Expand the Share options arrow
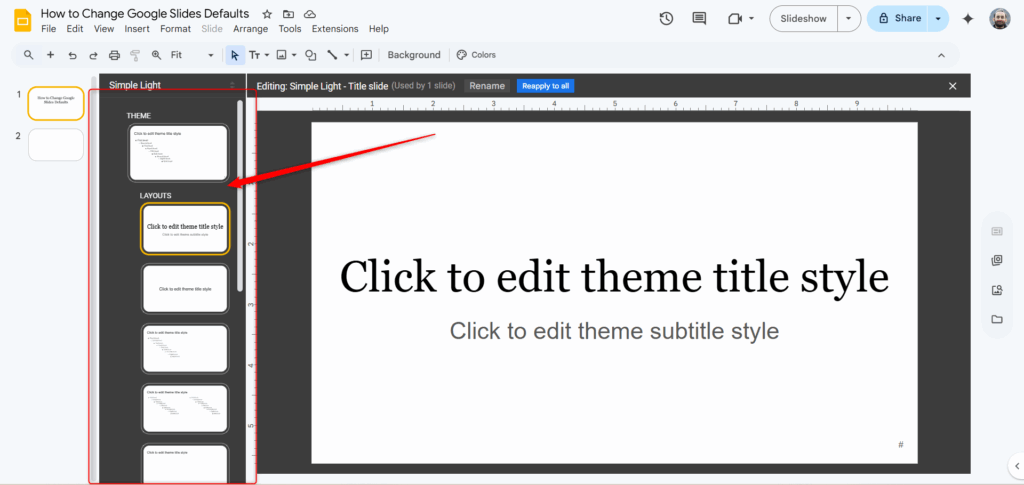 pyautogui.click(x=938, y=18)
